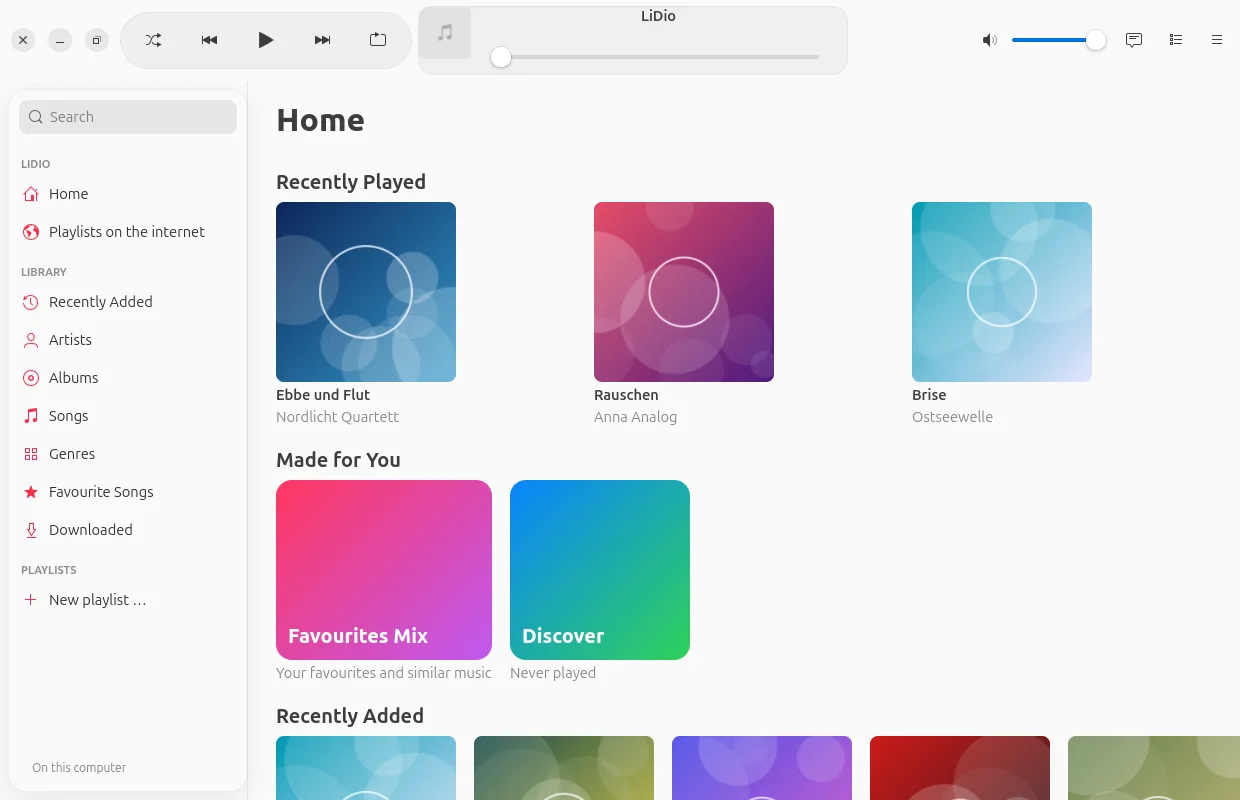
Task: Browse Genres in the sidebar
Action: tap(128, 454)
